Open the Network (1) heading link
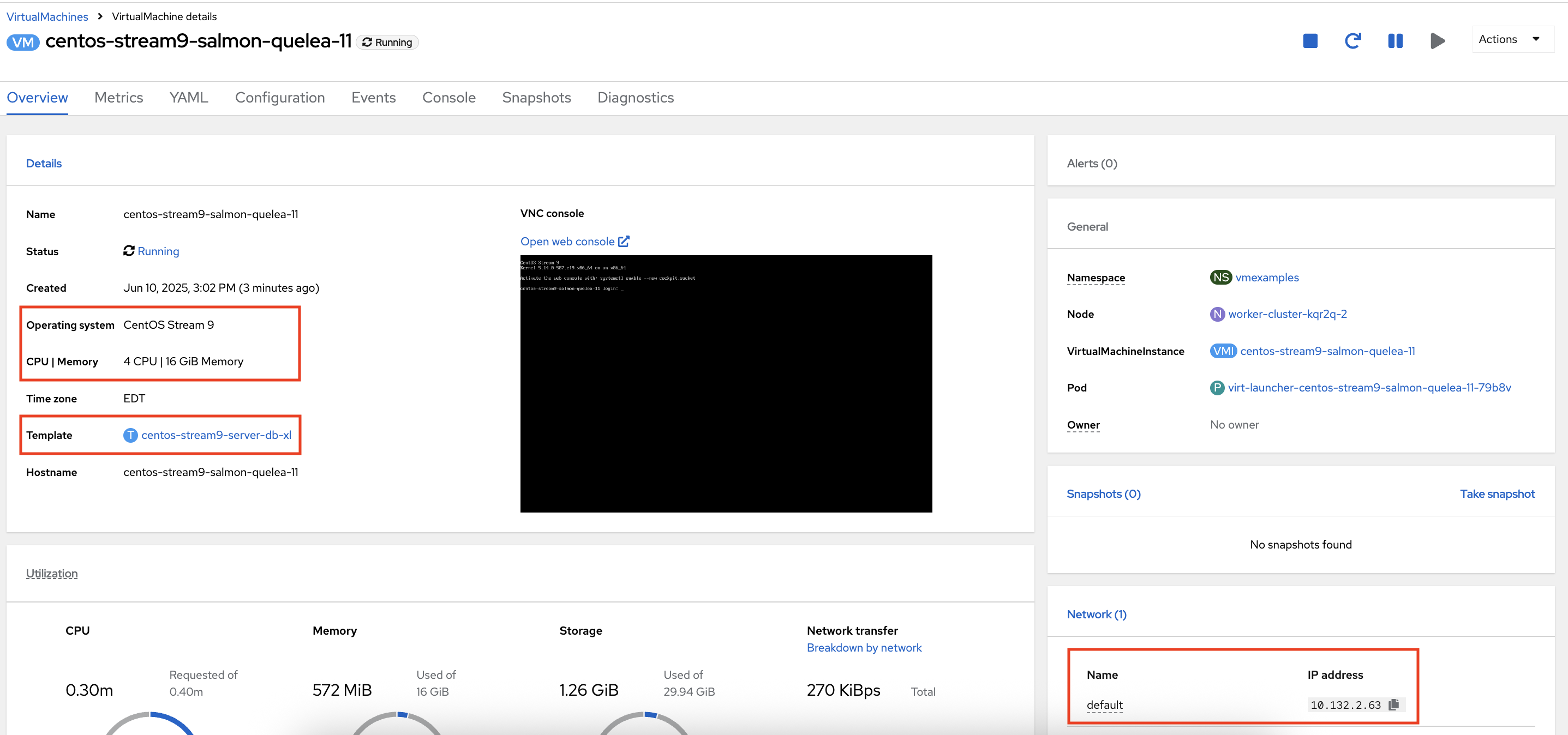Image resolution: width=1568 pixels, height=735 pixels. [x=1097, y=614]
